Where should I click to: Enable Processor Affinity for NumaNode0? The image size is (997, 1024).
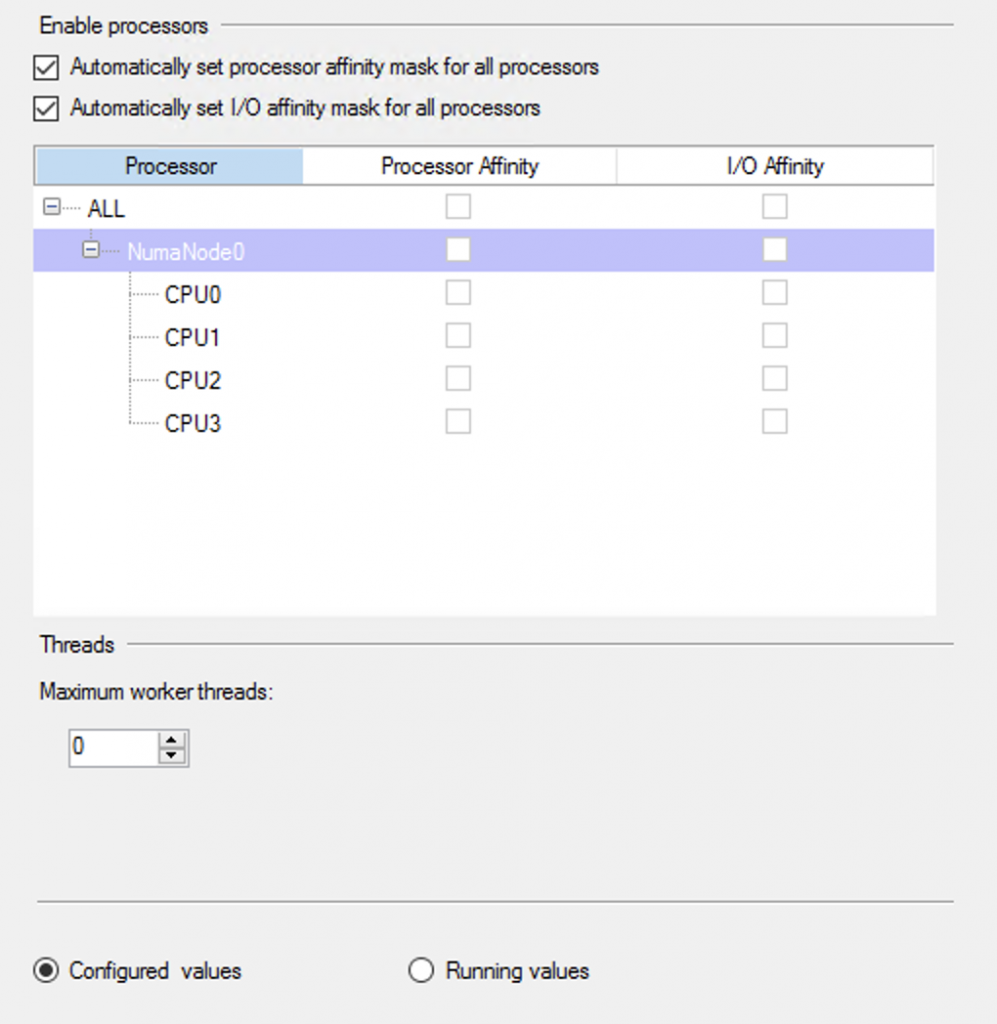pos(458,250)
